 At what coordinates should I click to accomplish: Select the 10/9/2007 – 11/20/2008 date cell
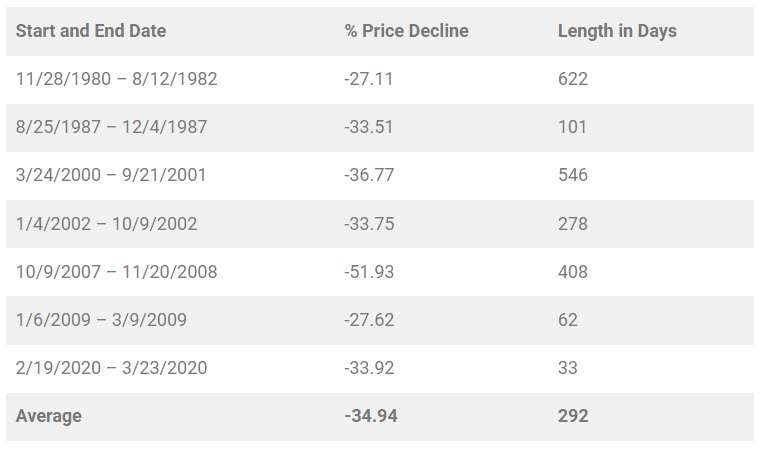pyautogui.click(x=116, y=271)
